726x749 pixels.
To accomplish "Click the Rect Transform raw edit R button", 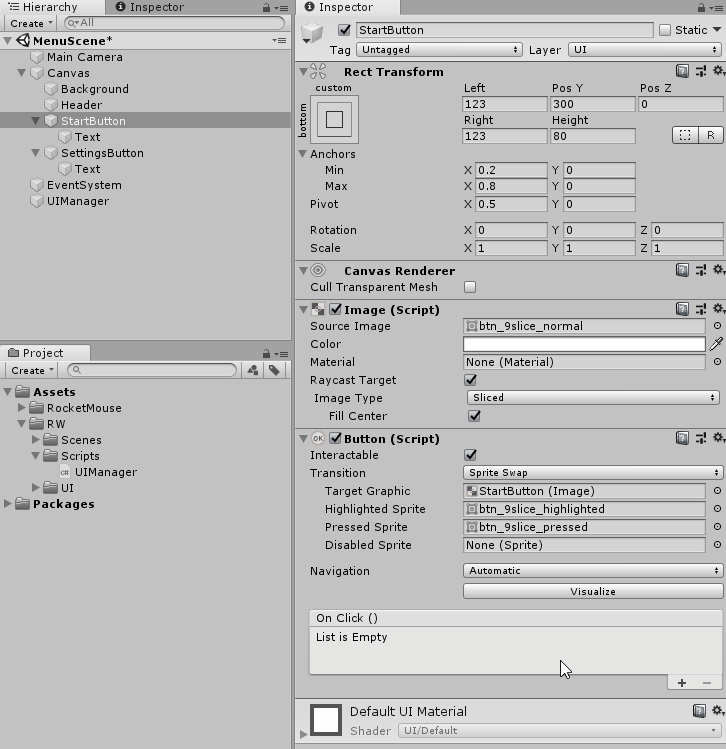I will [x=710, y=135].
